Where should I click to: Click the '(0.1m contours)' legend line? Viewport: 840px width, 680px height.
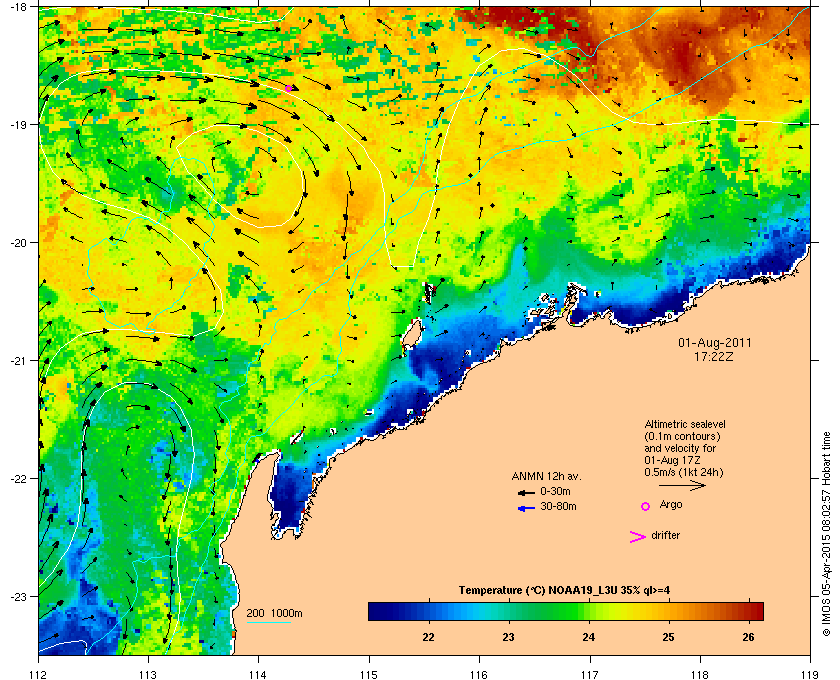682,436
